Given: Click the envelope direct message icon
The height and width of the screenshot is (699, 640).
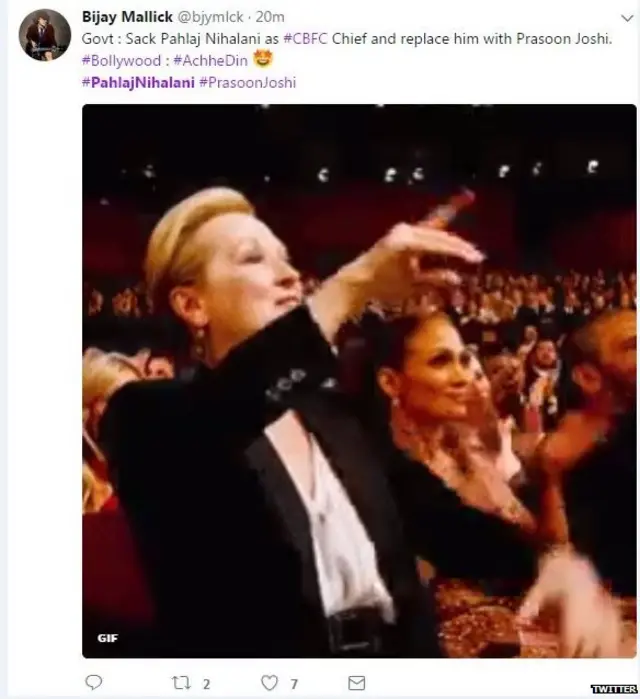Looking at the screenshot, I should pos(356,683).
